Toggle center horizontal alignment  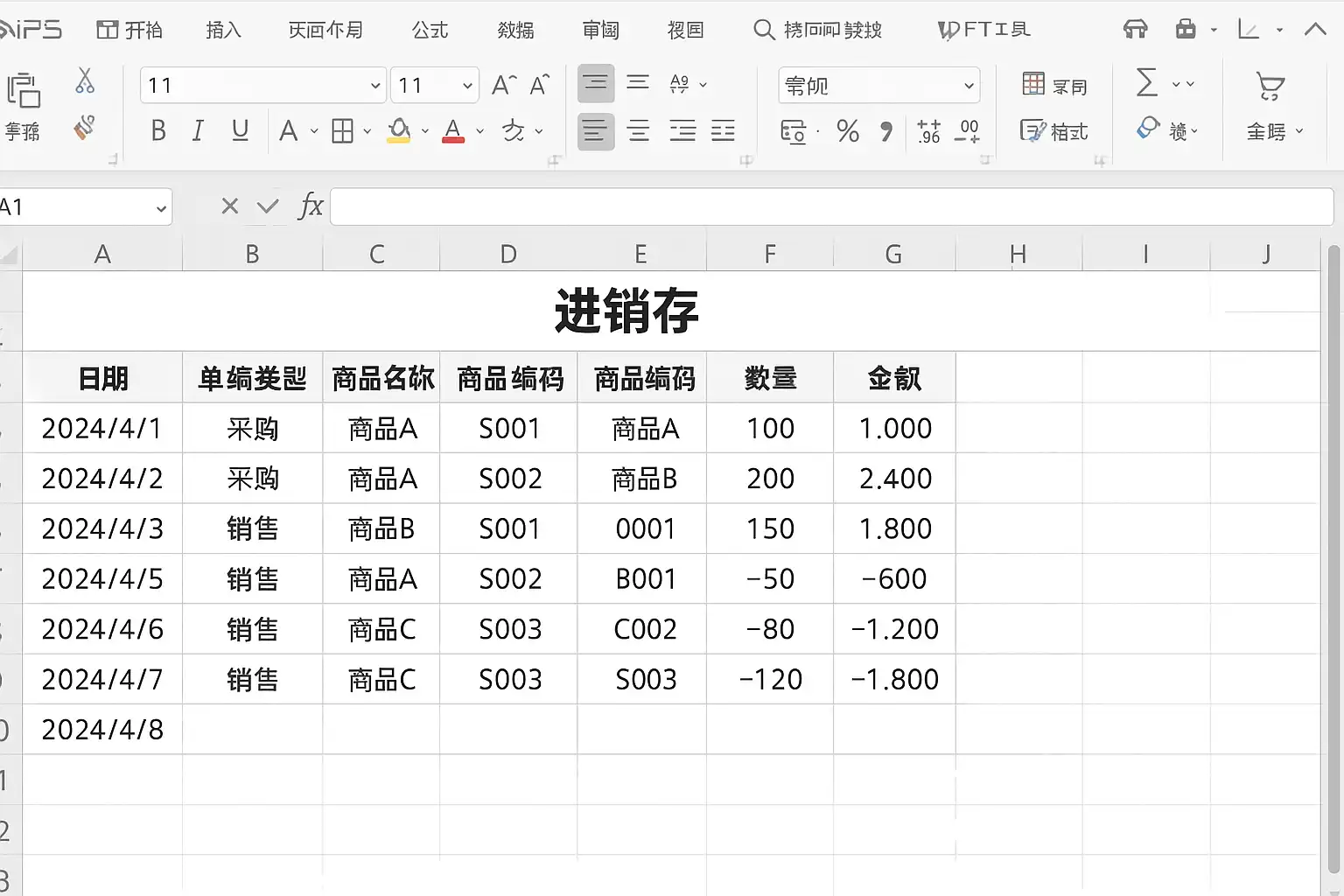pos(639,131)
